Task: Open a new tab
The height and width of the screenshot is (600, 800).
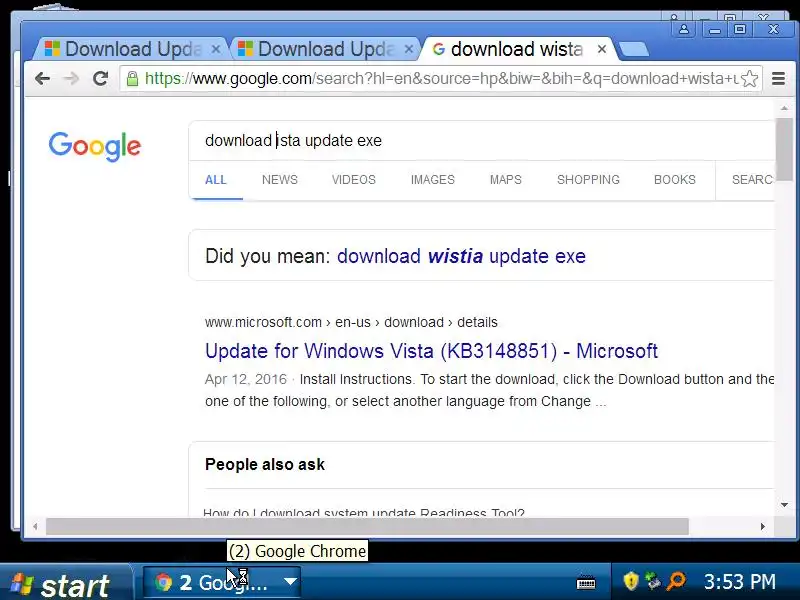Action: [633, 49]
